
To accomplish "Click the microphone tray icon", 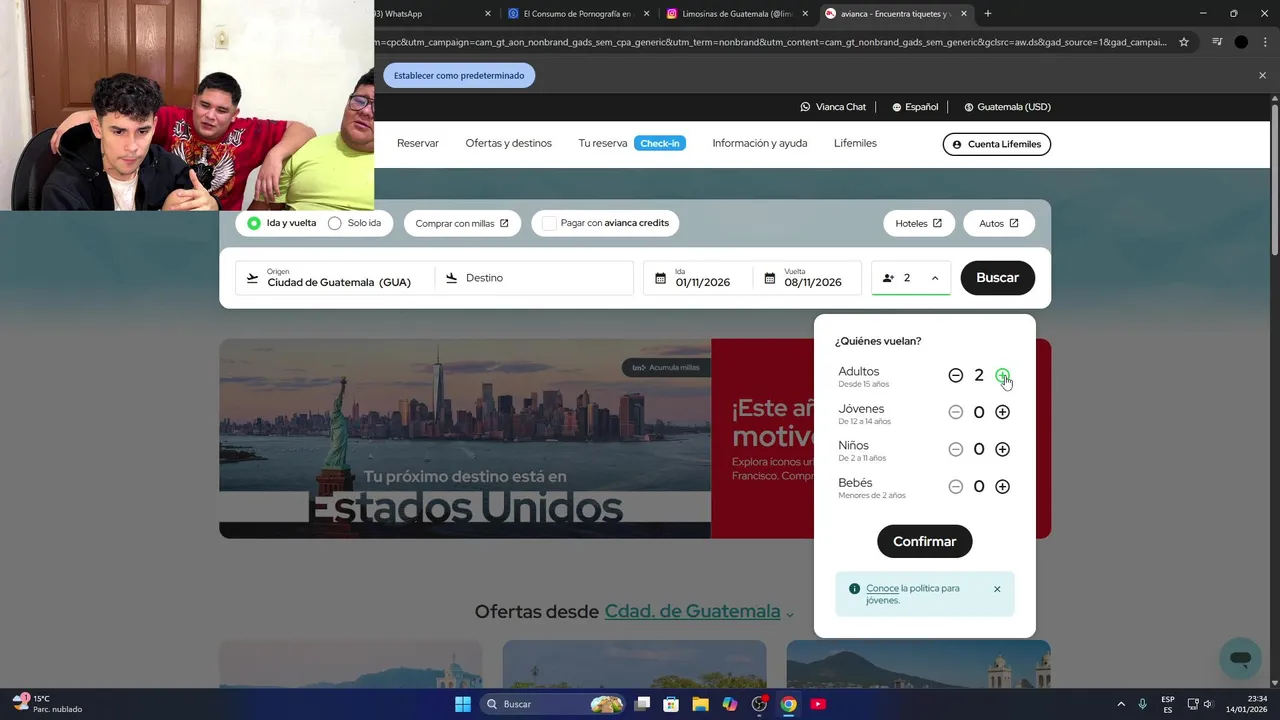I will coord(1142,704).
